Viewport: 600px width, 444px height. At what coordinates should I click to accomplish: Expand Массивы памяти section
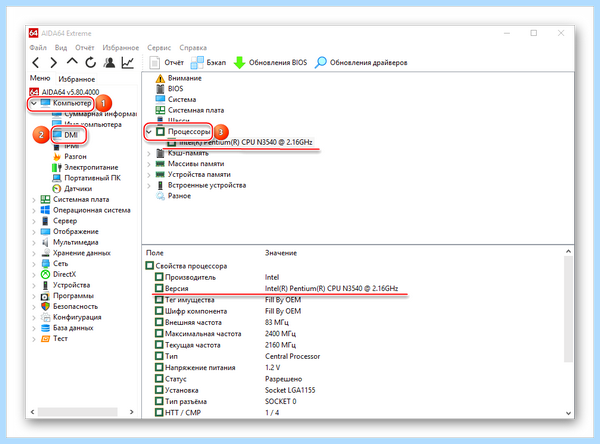point(149,164)
